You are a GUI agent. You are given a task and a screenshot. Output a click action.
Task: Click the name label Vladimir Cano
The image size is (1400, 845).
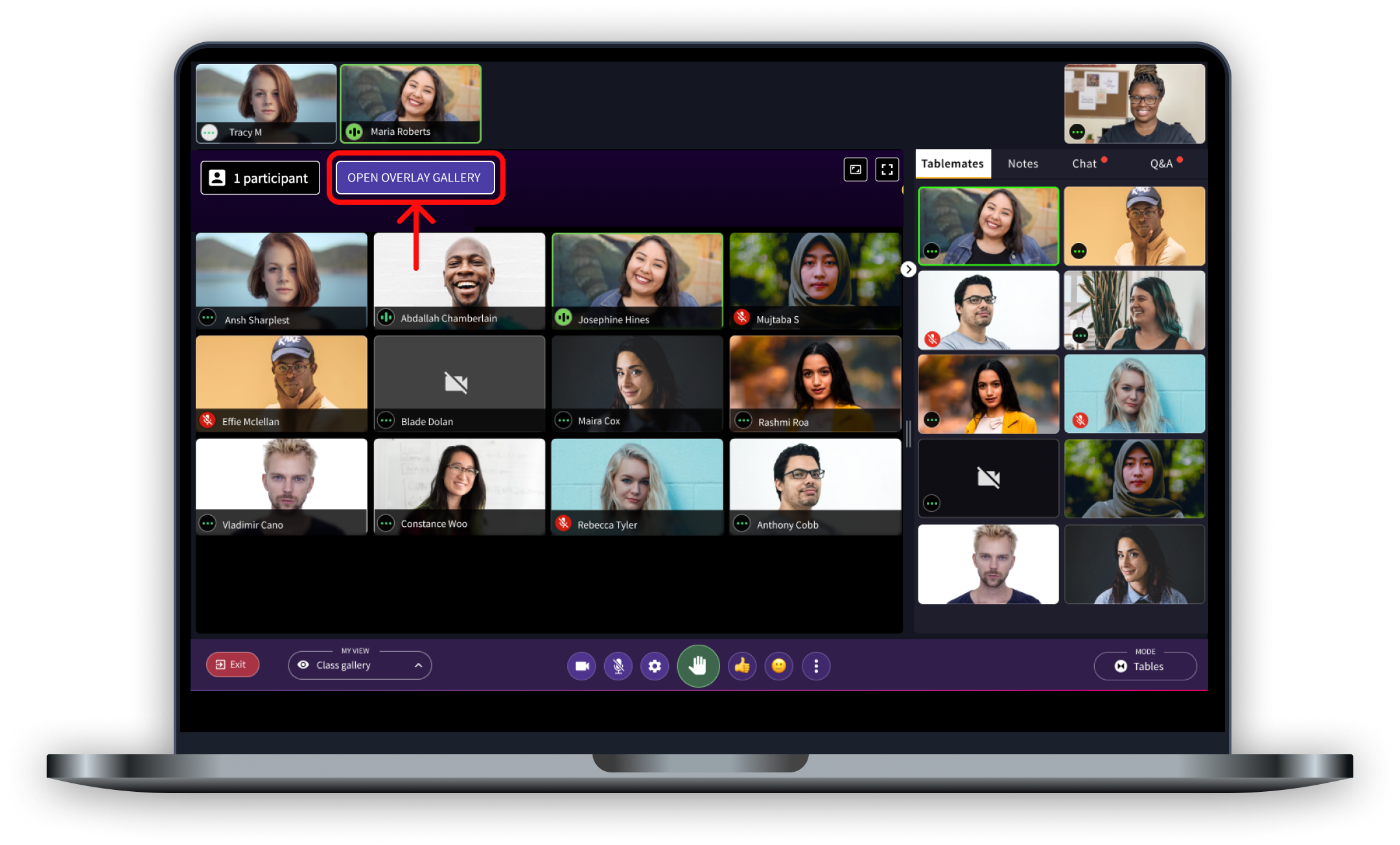tap(253, 525)
